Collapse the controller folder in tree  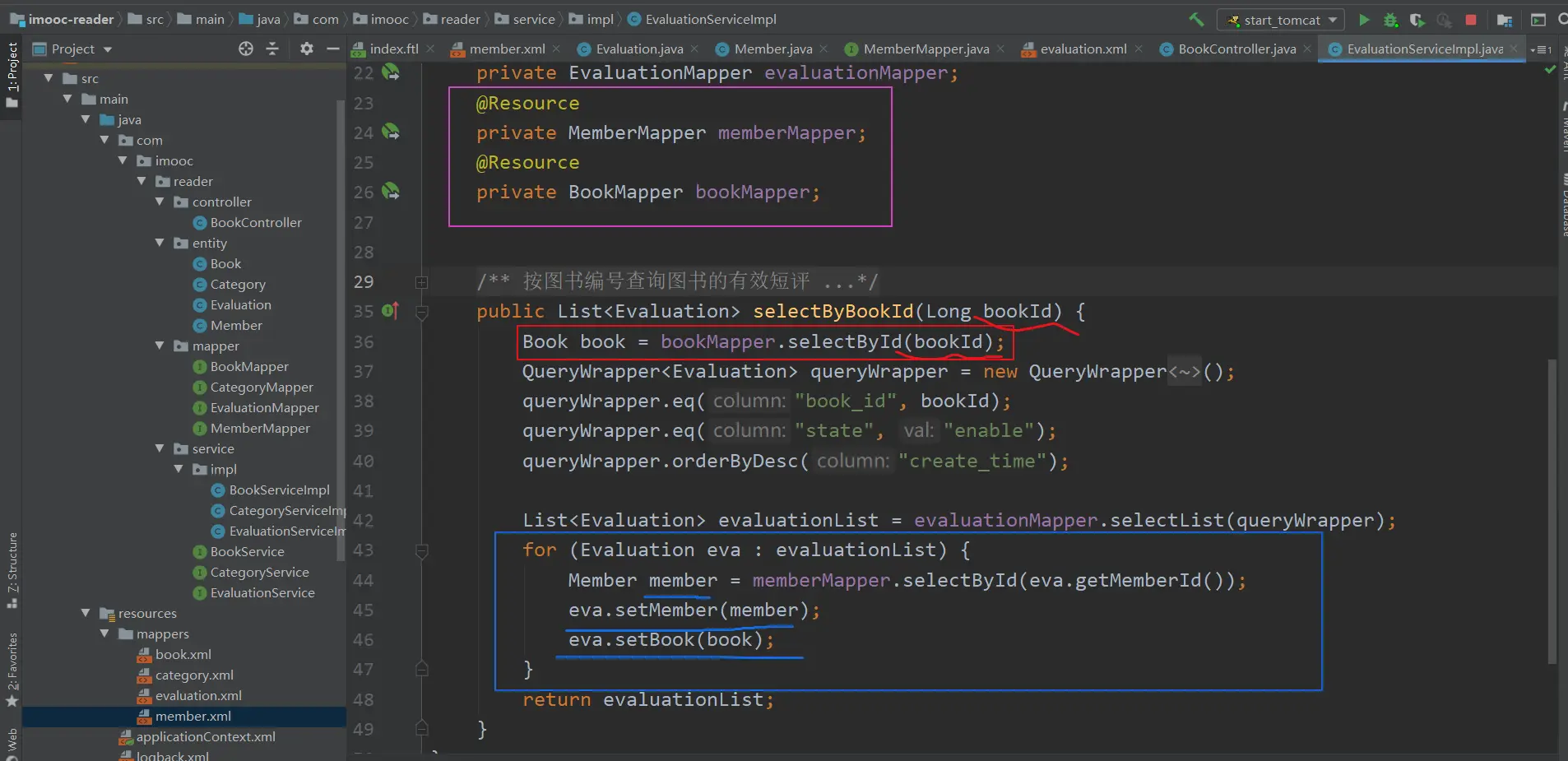pos(160,202)
